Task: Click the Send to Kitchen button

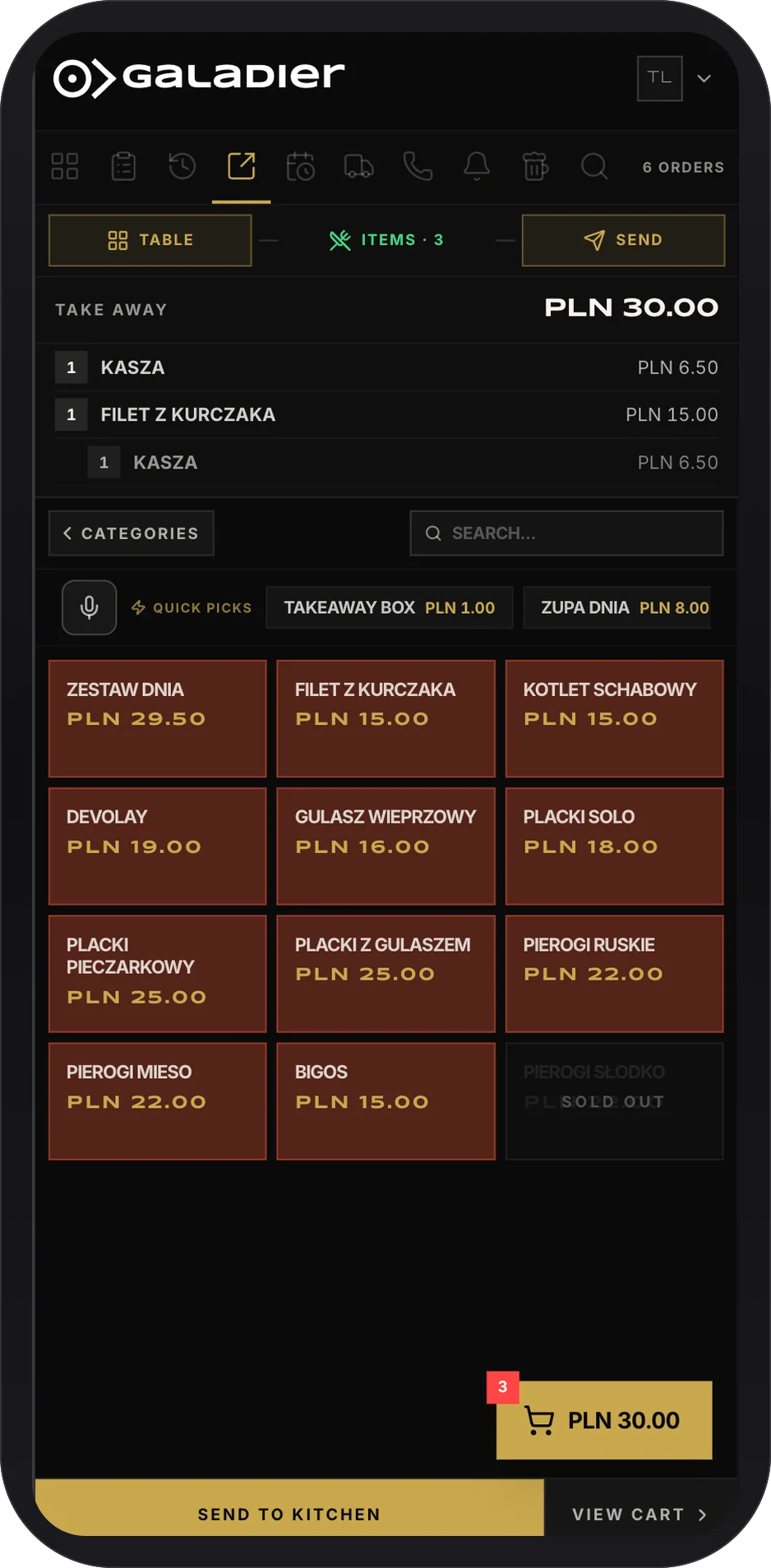Action: click(289, 1513)
